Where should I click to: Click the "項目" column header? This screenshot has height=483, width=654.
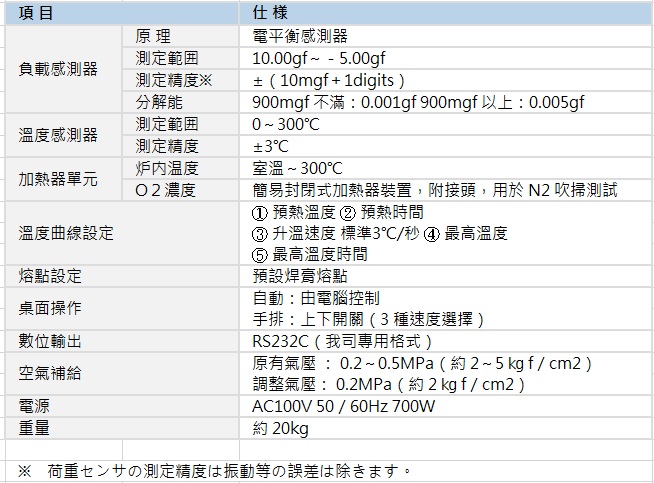37,13
